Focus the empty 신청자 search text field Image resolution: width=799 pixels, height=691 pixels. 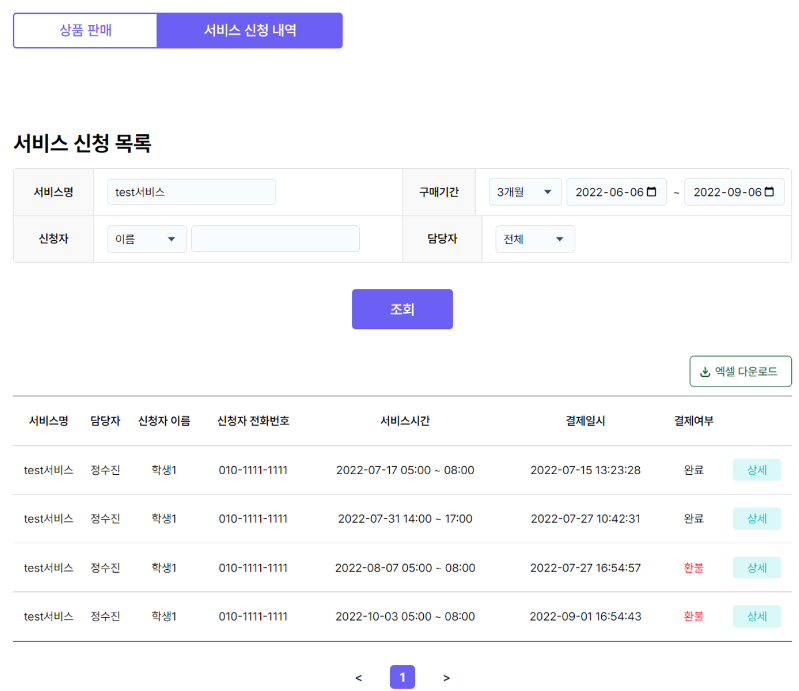[x=275, y=239]
